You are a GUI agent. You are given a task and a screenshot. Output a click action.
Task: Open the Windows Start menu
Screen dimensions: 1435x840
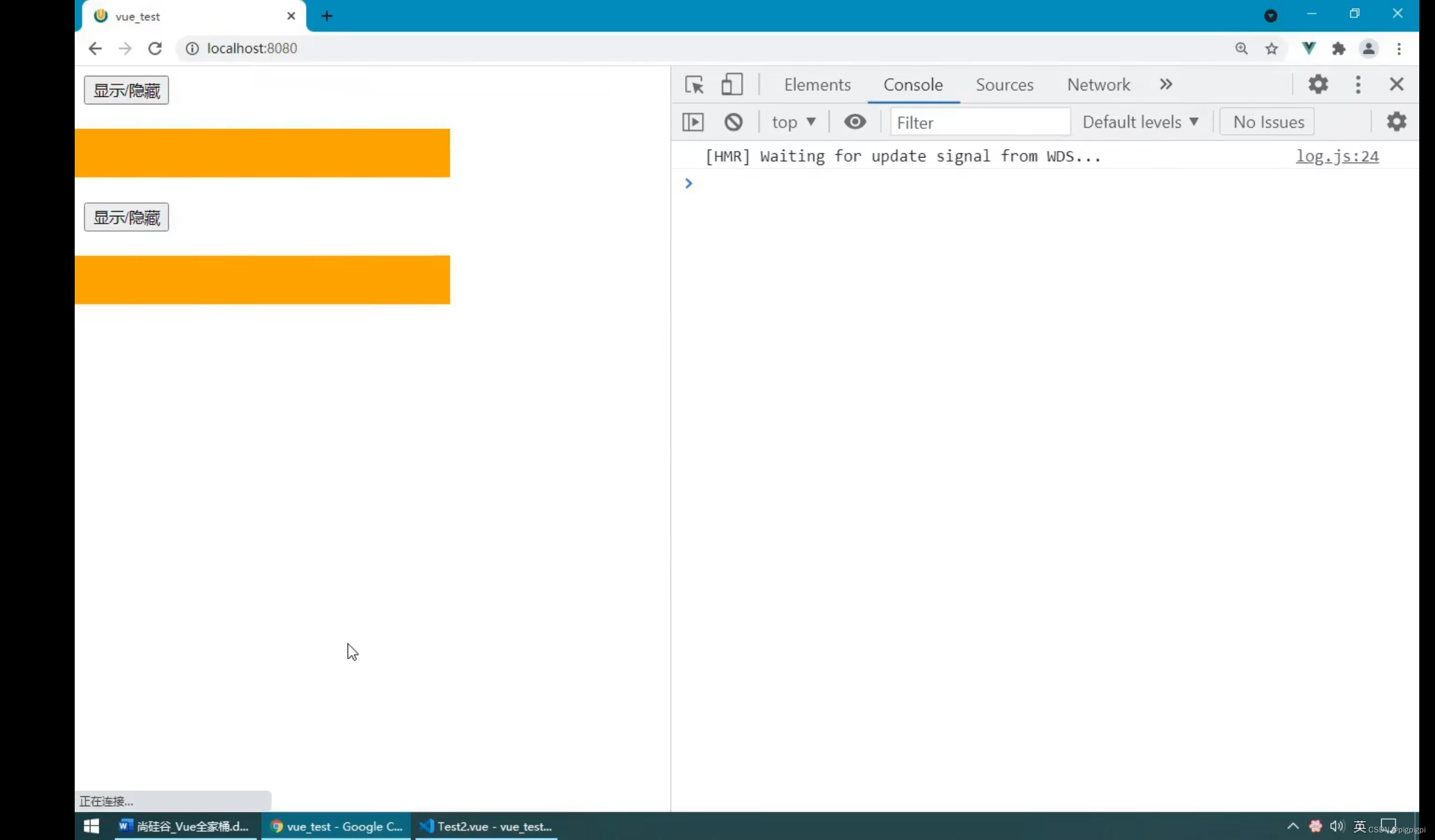point(92,826)
